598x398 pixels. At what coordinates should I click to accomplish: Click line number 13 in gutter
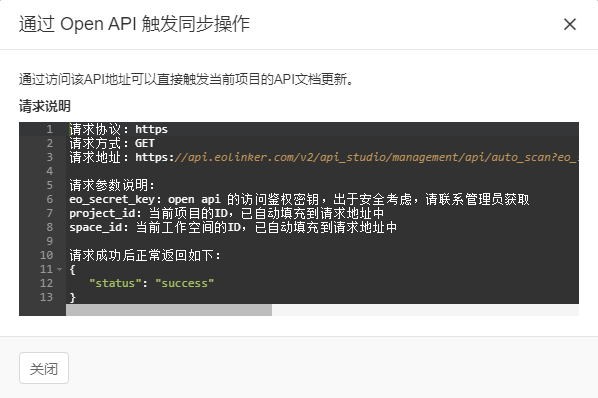point(47,297)
